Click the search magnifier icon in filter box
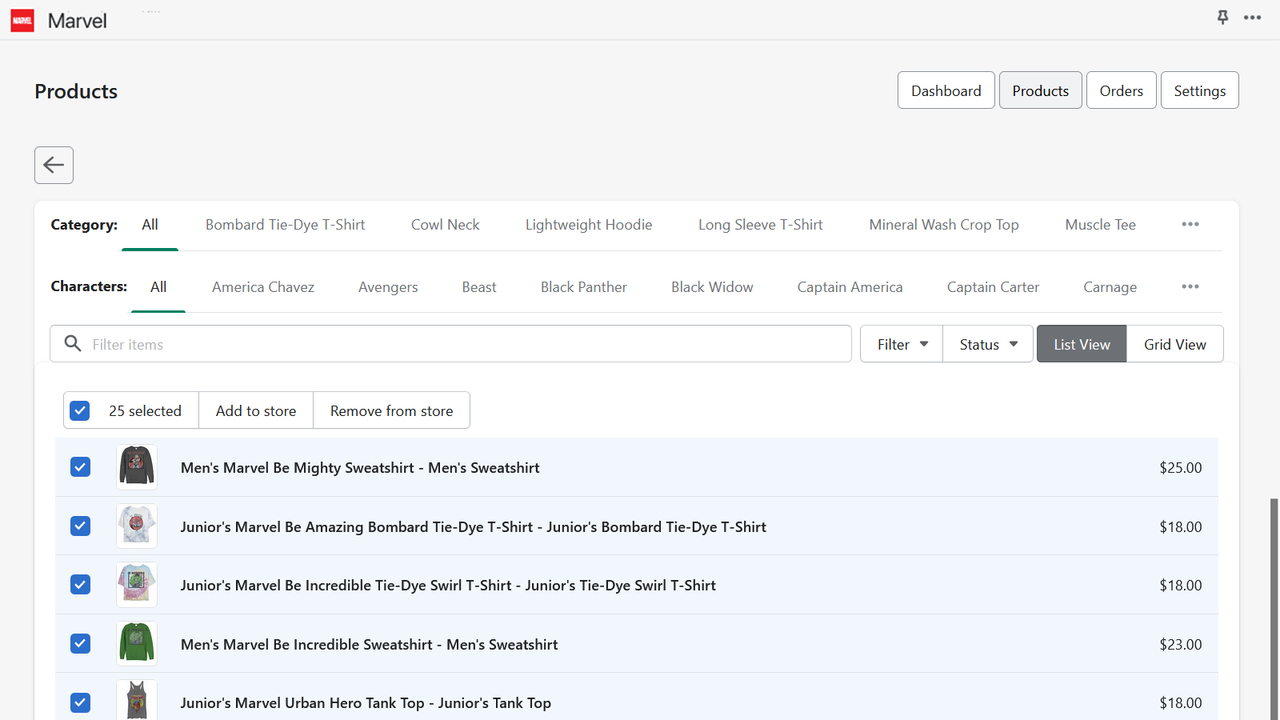Viewport: 1280px width, 720px height. pos(72,344)
